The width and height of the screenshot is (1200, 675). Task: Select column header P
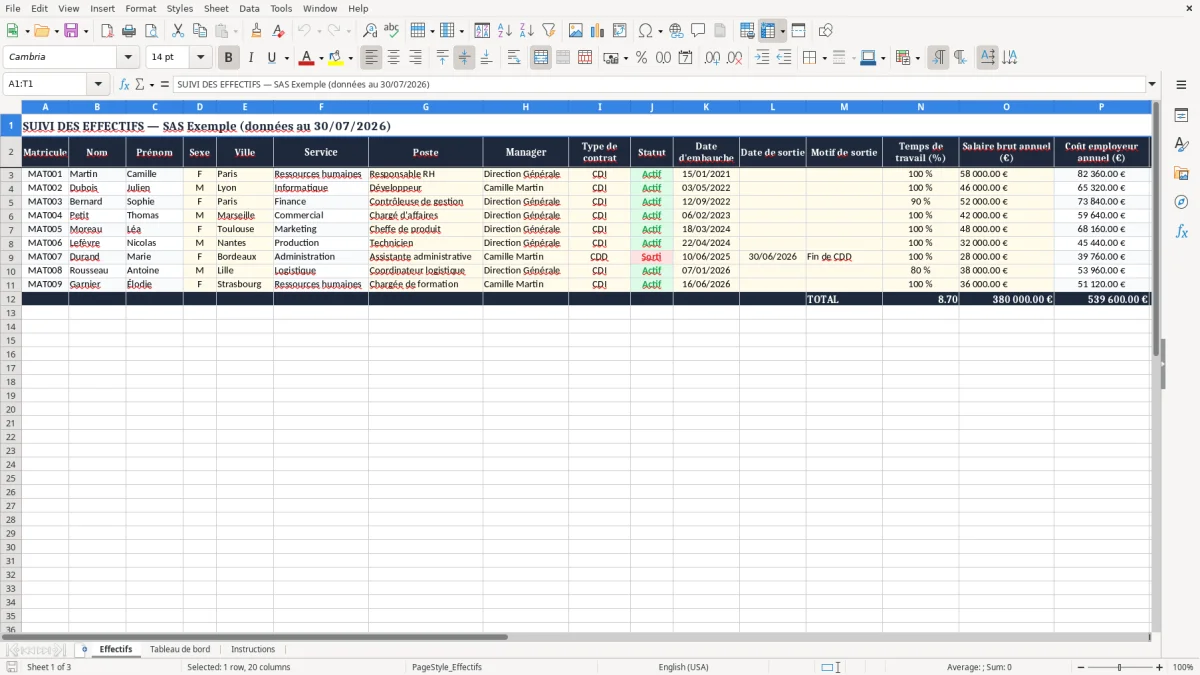1101,107
